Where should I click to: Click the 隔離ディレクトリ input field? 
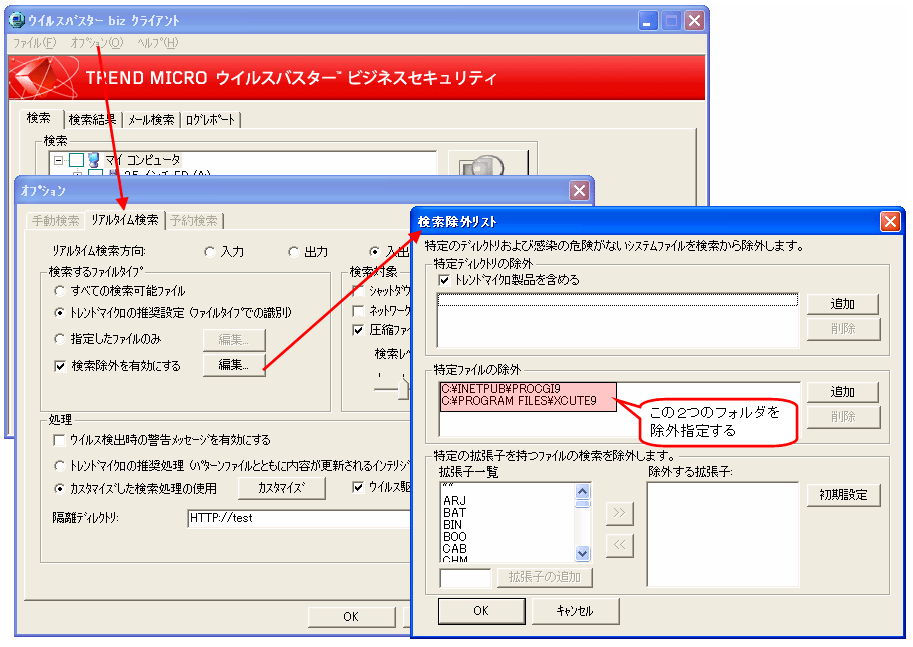pyautogui.click(x=299, y=518)
